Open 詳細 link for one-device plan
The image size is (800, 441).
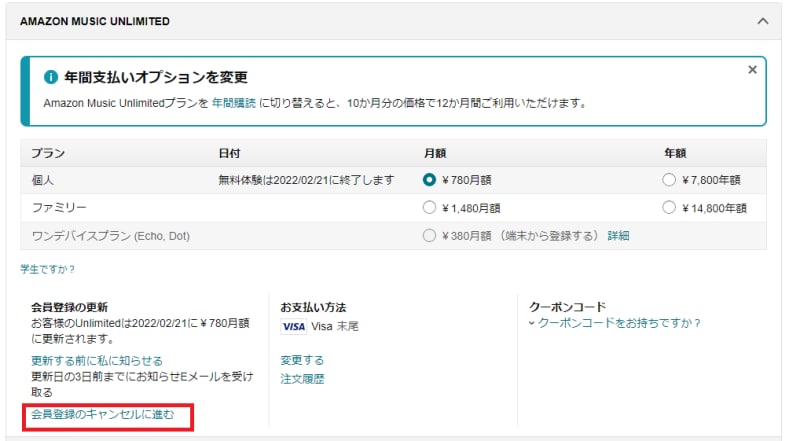[619, 236]
